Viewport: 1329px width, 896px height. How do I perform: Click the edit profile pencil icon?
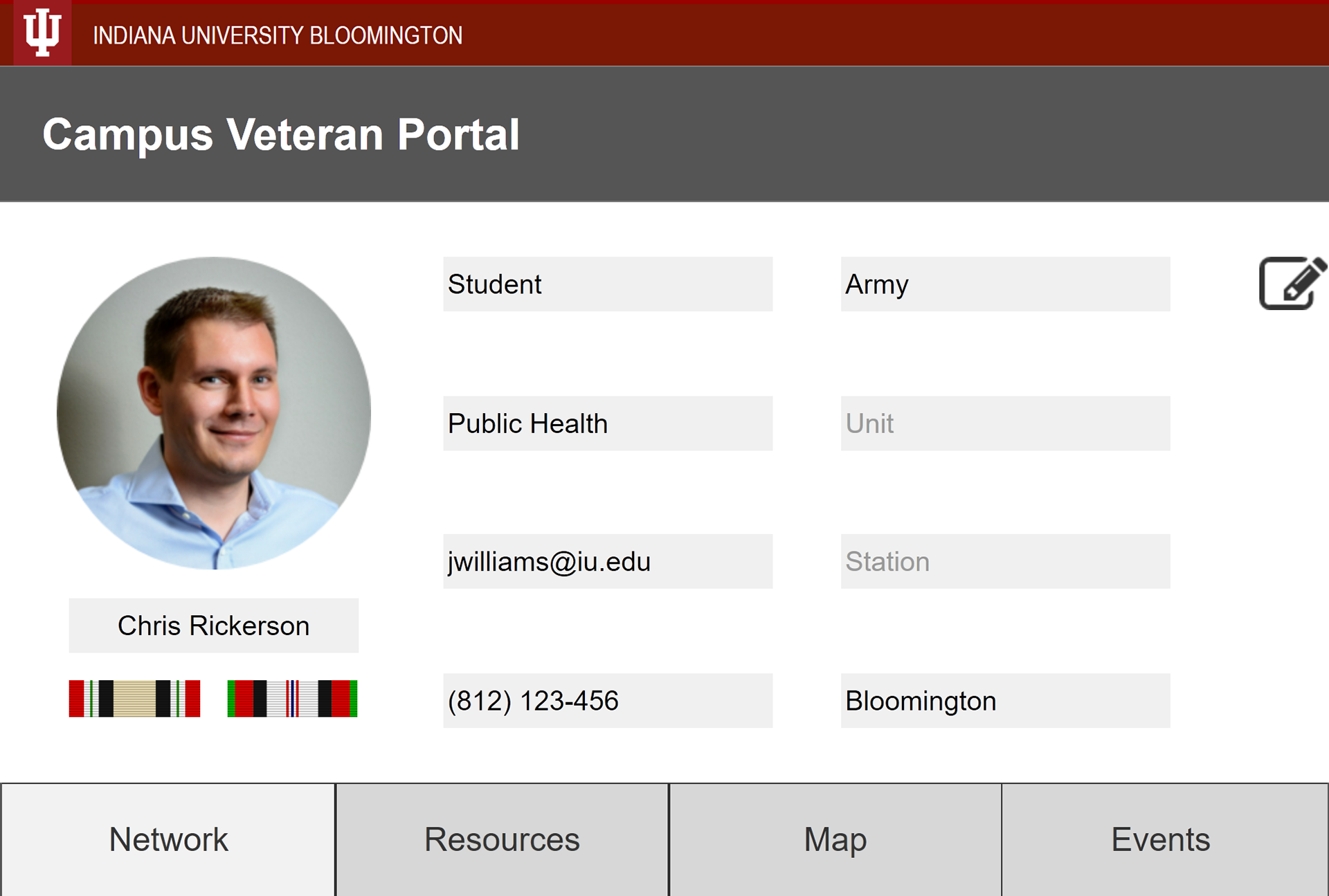coord(1292,283)
